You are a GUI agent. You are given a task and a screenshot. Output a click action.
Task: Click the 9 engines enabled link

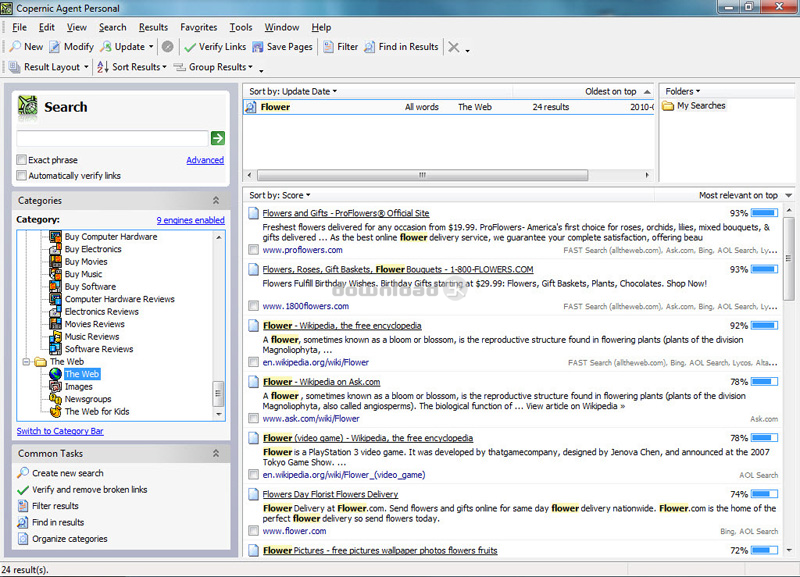(190, 220)
